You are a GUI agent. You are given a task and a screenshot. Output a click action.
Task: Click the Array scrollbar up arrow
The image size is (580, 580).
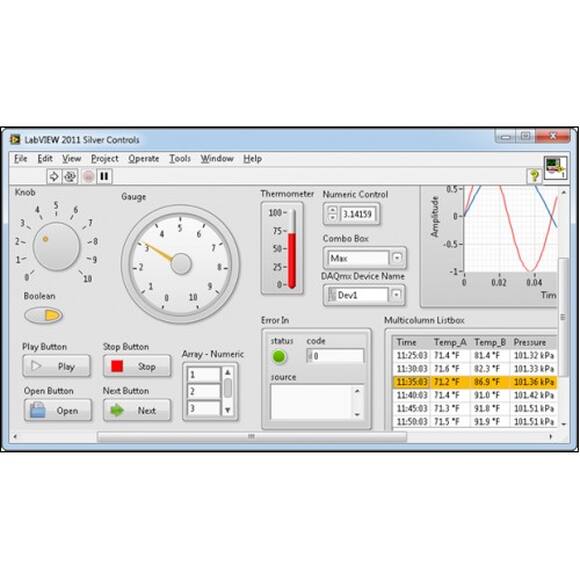pyautogui.click(x=228, y=372)
